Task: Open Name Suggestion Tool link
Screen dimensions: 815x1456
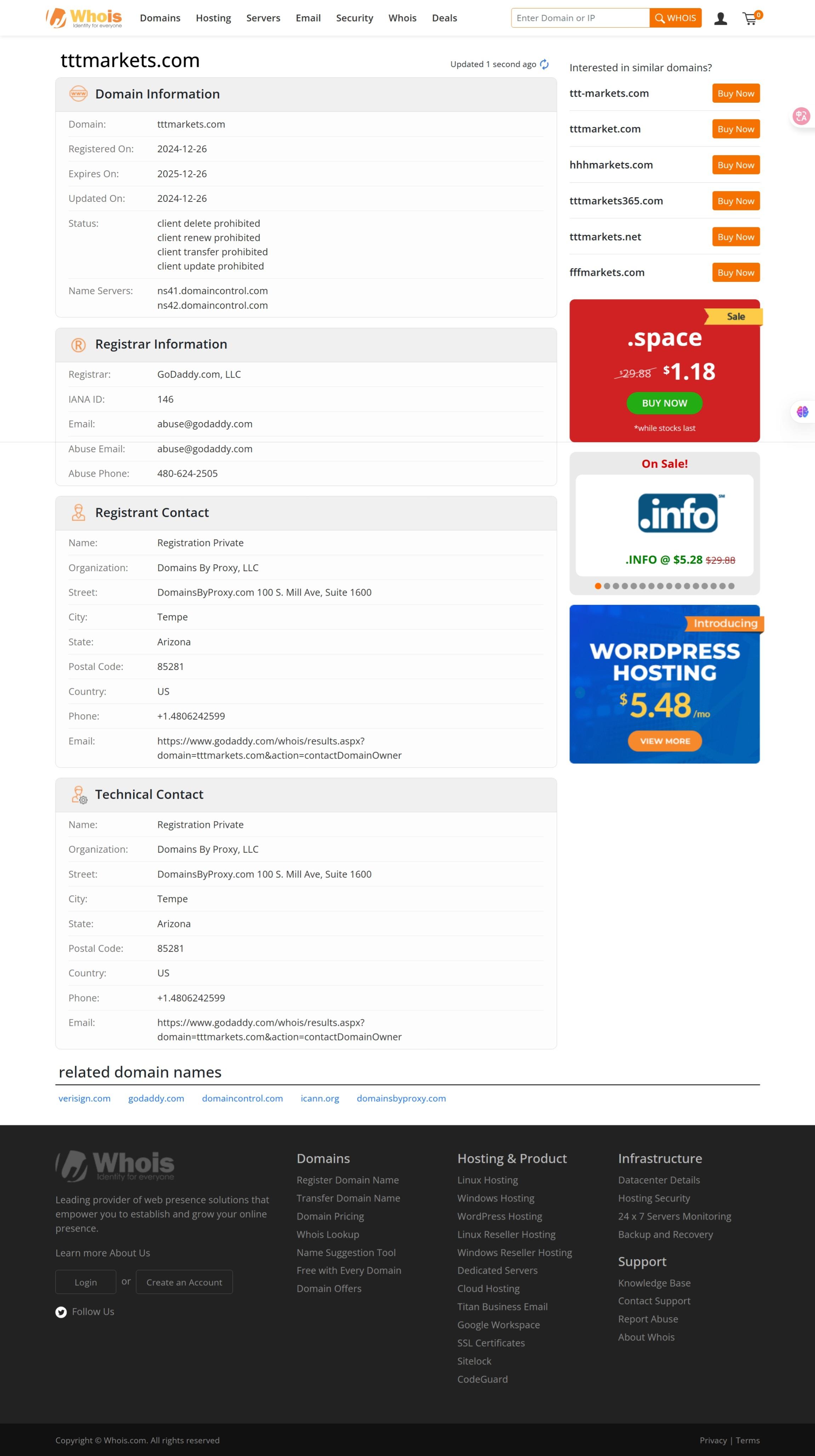Action: 346,1252
